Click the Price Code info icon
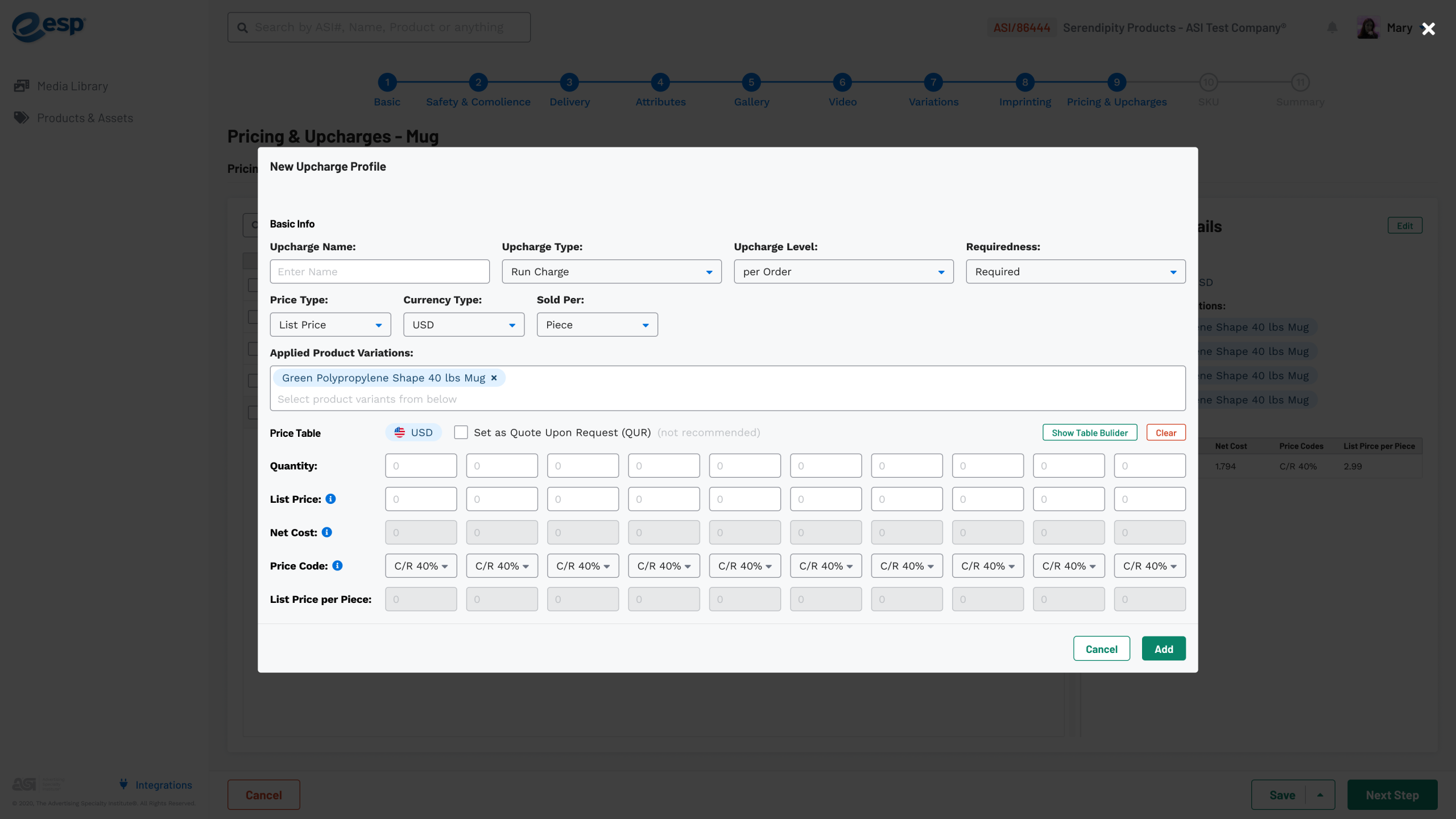 (337, 565)
